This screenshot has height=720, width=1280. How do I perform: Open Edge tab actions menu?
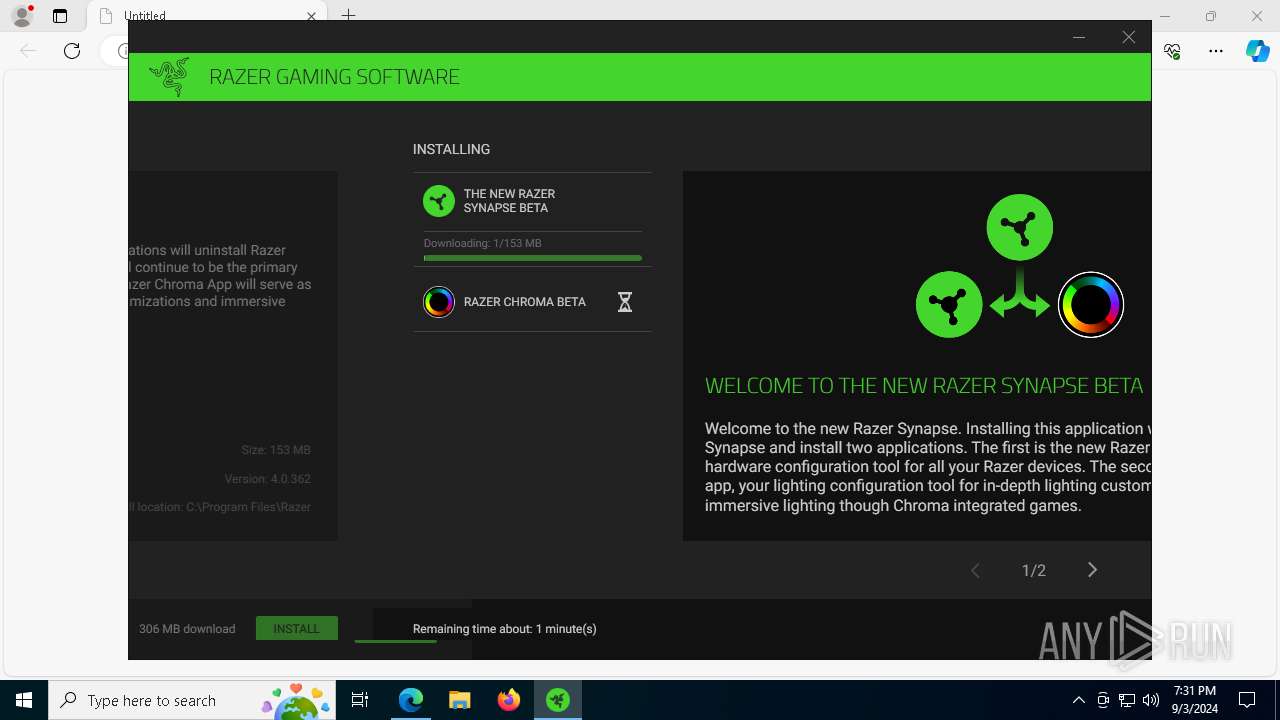click(x=60, y=16)
